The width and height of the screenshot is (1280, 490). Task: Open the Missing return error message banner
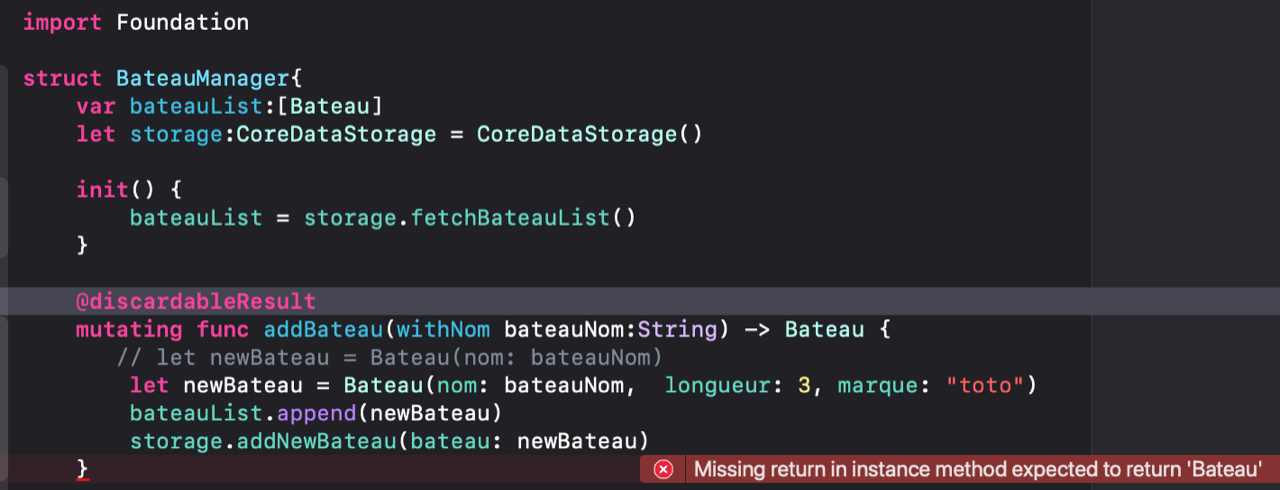tap(960, 469)
